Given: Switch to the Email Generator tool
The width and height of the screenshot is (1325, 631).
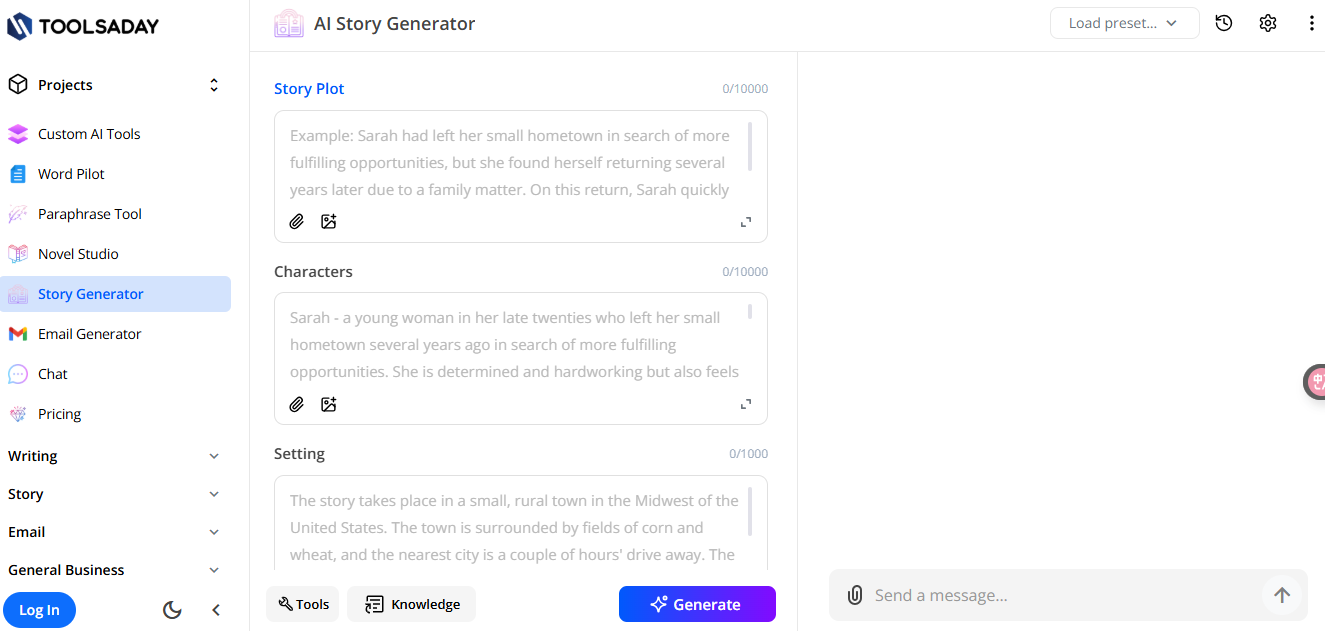Looking at the screenshot, I should click(91, 333).
